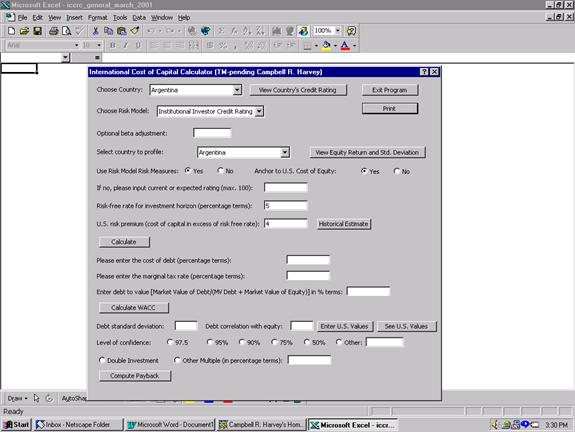The height and width of the screenshot is (432, 575).
Task: Open the font size dropdown
Action: 99,45
